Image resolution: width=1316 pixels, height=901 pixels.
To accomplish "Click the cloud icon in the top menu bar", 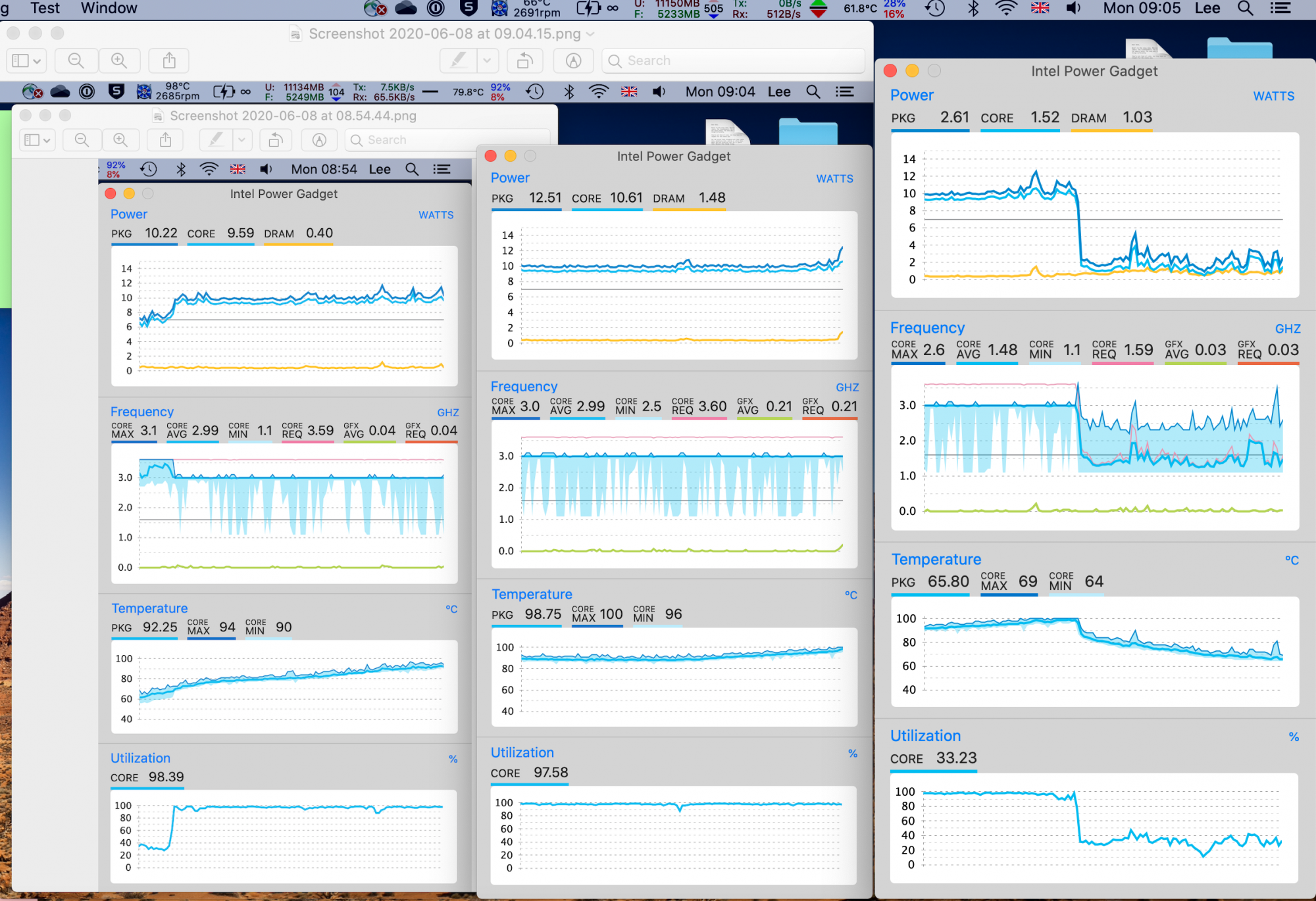I will click(x=406, y=8).
